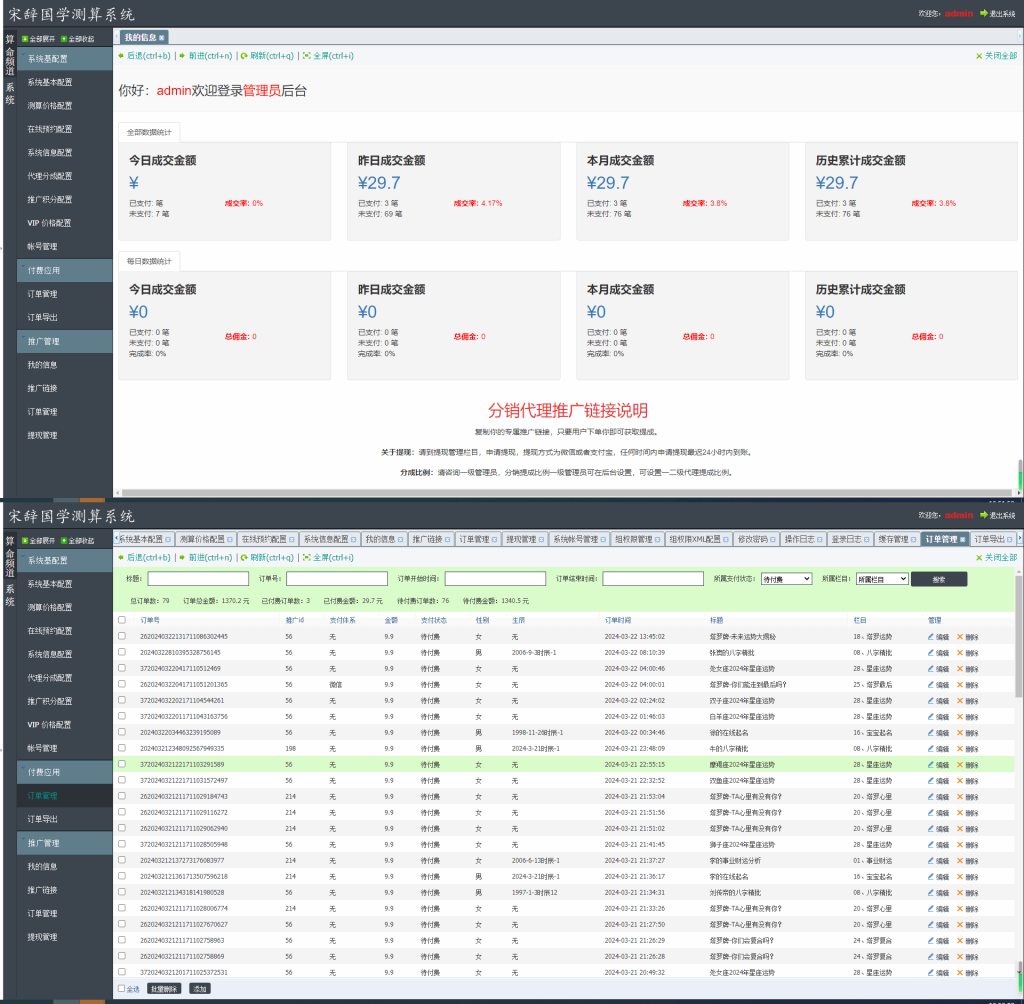Image resolution: width=1024 pixels, height=1004 pixels.
Task: Open the 每日数据统计 statistics tab
Action: pos(149,261)
